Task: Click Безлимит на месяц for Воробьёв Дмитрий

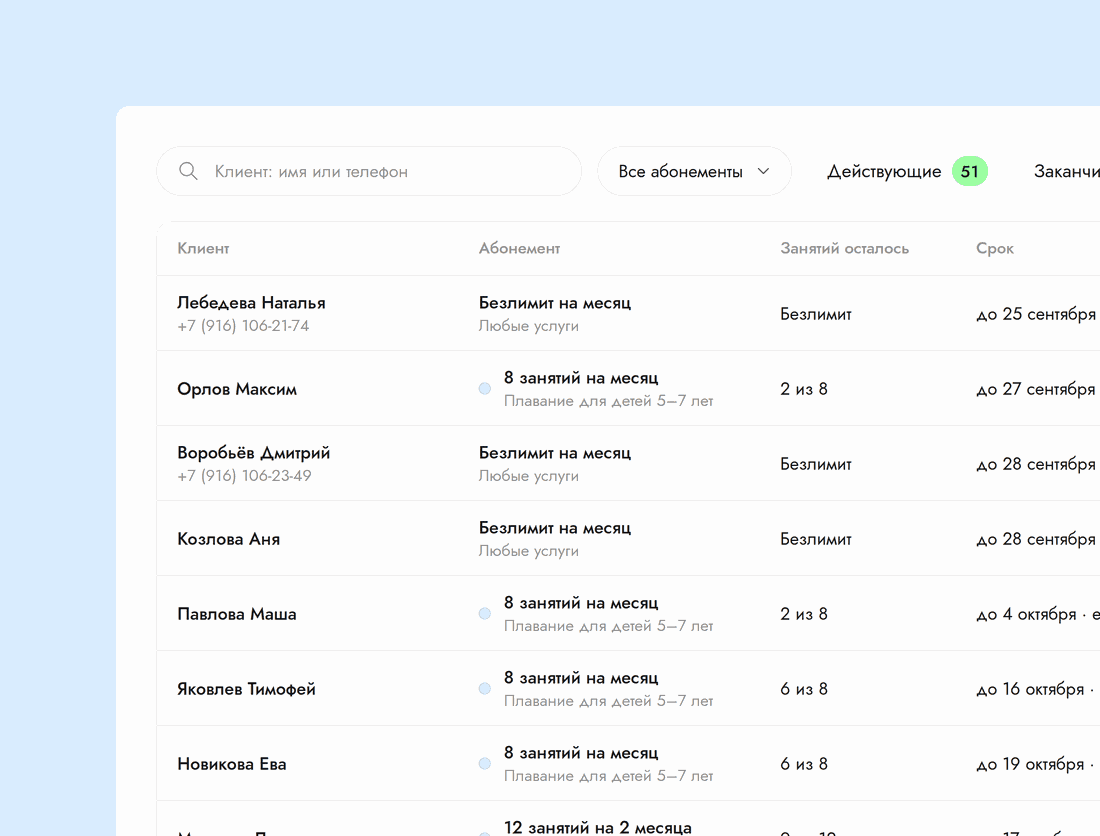Action: tap(555, 453)
